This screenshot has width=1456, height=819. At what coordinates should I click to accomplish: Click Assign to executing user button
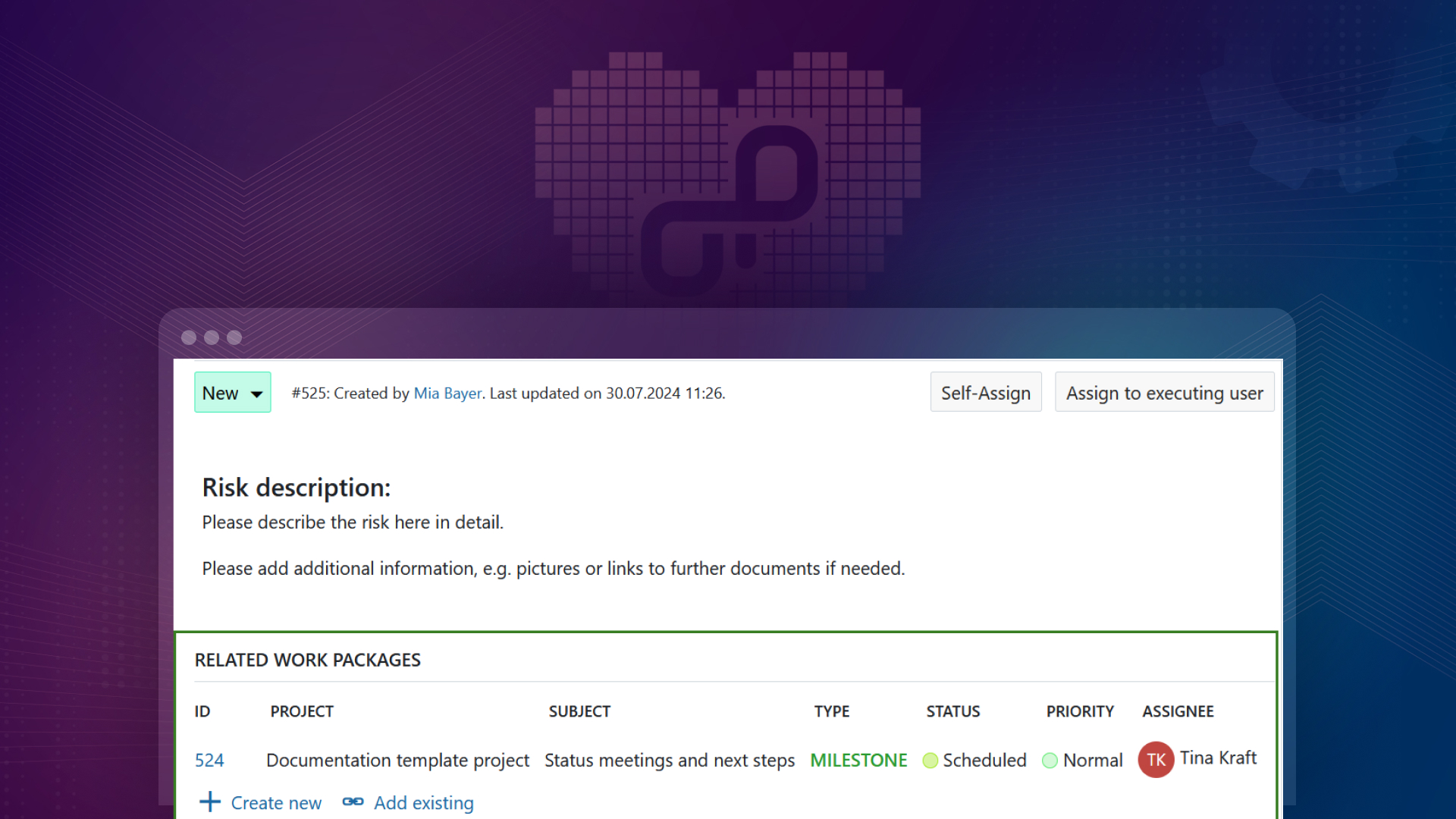point(1163,393)
